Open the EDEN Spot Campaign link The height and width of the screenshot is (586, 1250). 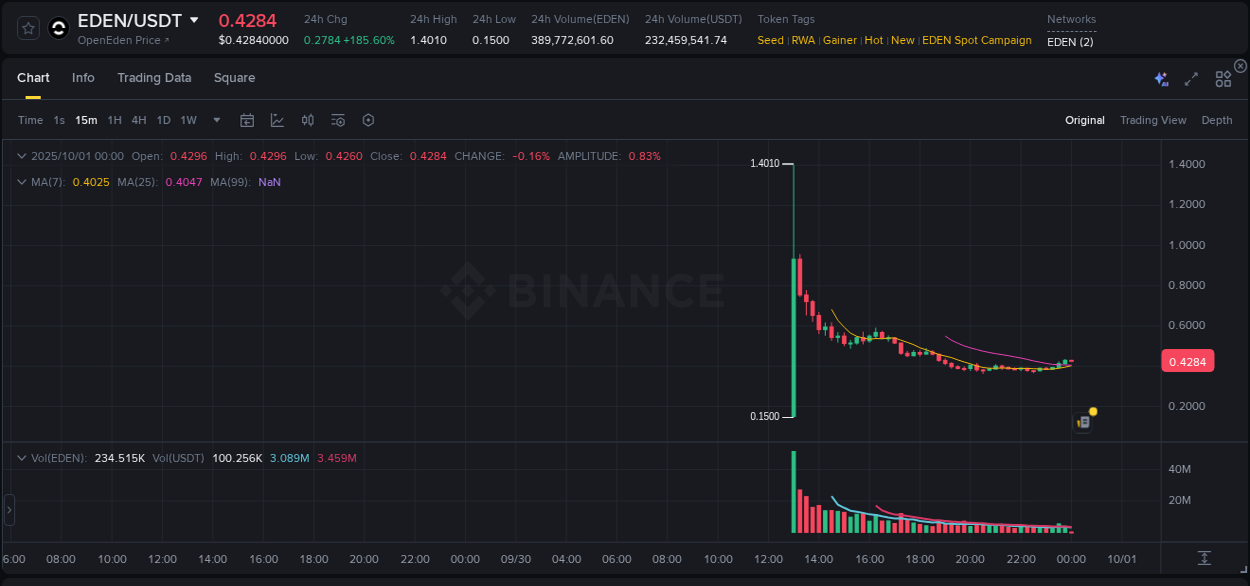coord(977,41)
